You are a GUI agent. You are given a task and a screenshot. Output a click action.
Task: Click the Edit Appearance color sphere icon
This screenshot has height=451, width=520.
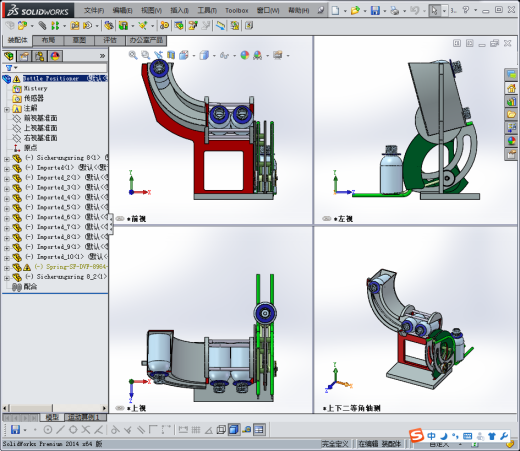[x=245, y=55]
